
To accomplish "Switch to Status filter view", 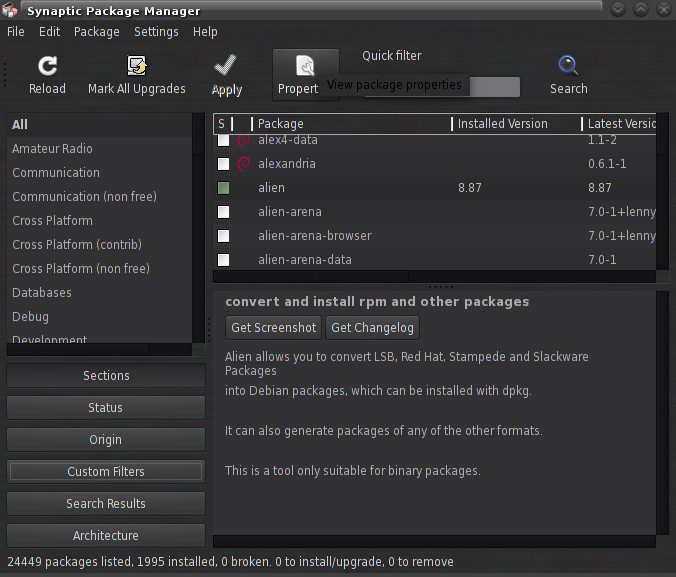I will tap(106, 408).
